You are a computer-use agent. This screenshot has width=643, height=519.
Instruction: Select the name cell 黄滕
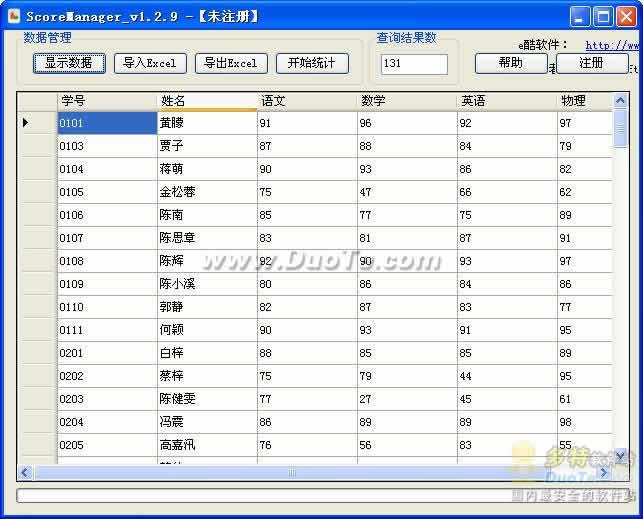coord(207,123)
